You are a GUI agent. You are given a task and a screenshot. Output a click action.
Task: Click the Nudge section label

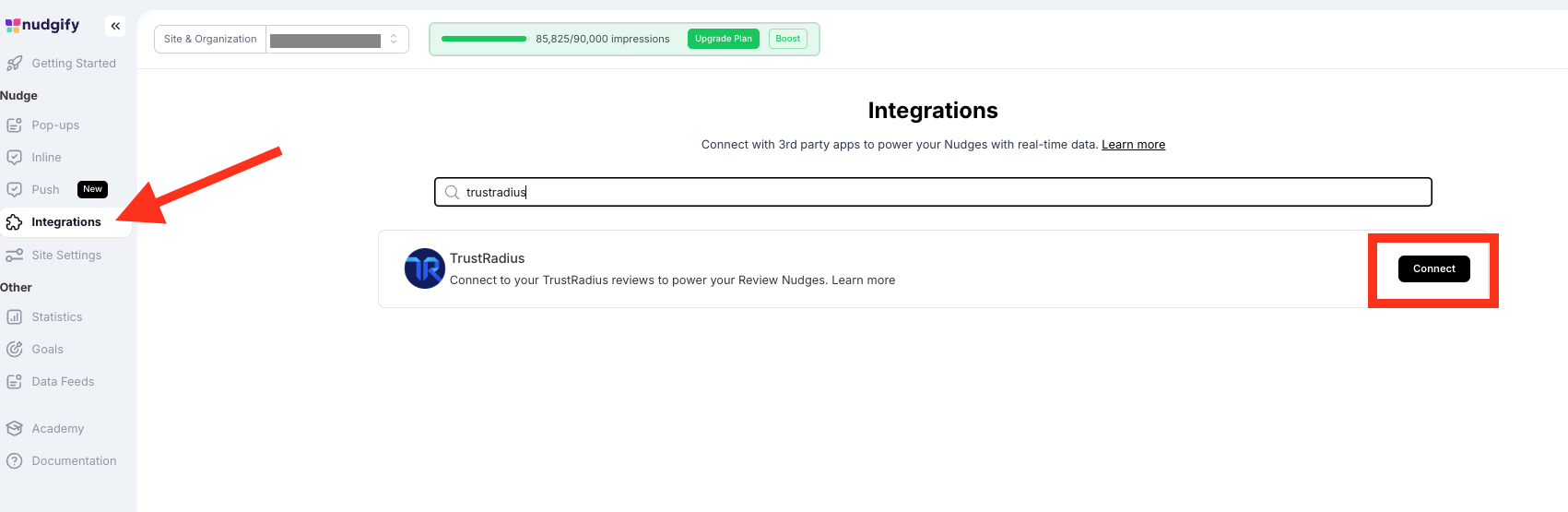pos(18,96)
